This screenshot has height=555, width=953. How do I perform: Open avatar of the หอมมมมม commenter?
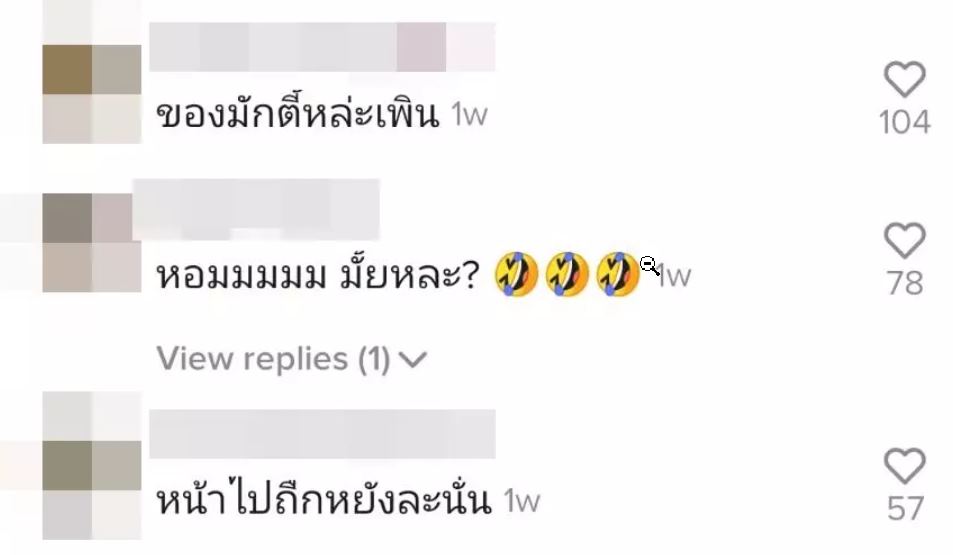click(x=92, y=243)
